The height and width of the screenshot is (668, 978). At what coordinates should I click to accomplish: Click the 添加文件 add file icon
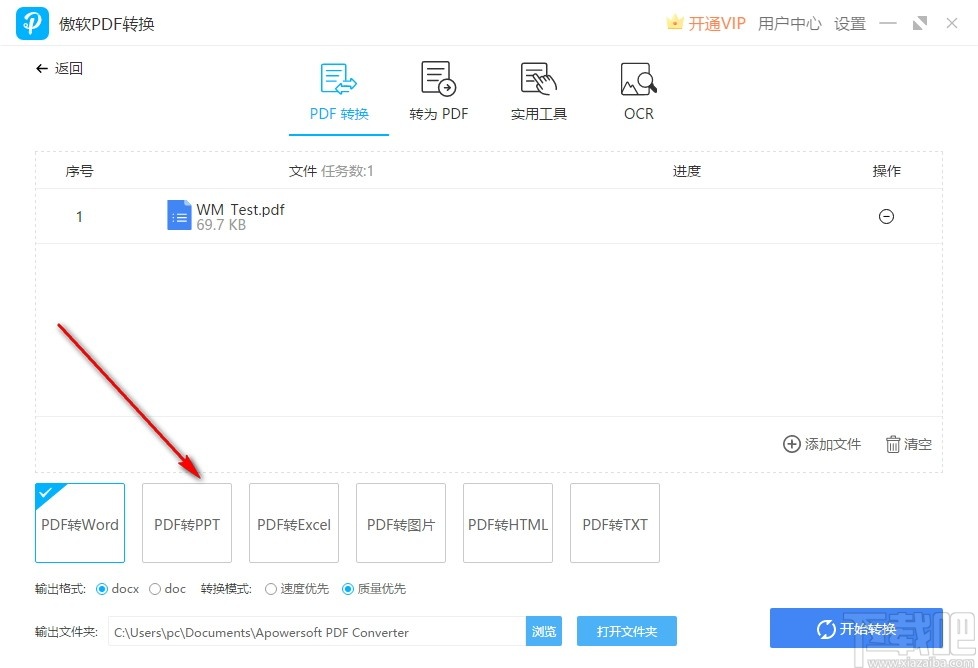click(x=791, y=444)
